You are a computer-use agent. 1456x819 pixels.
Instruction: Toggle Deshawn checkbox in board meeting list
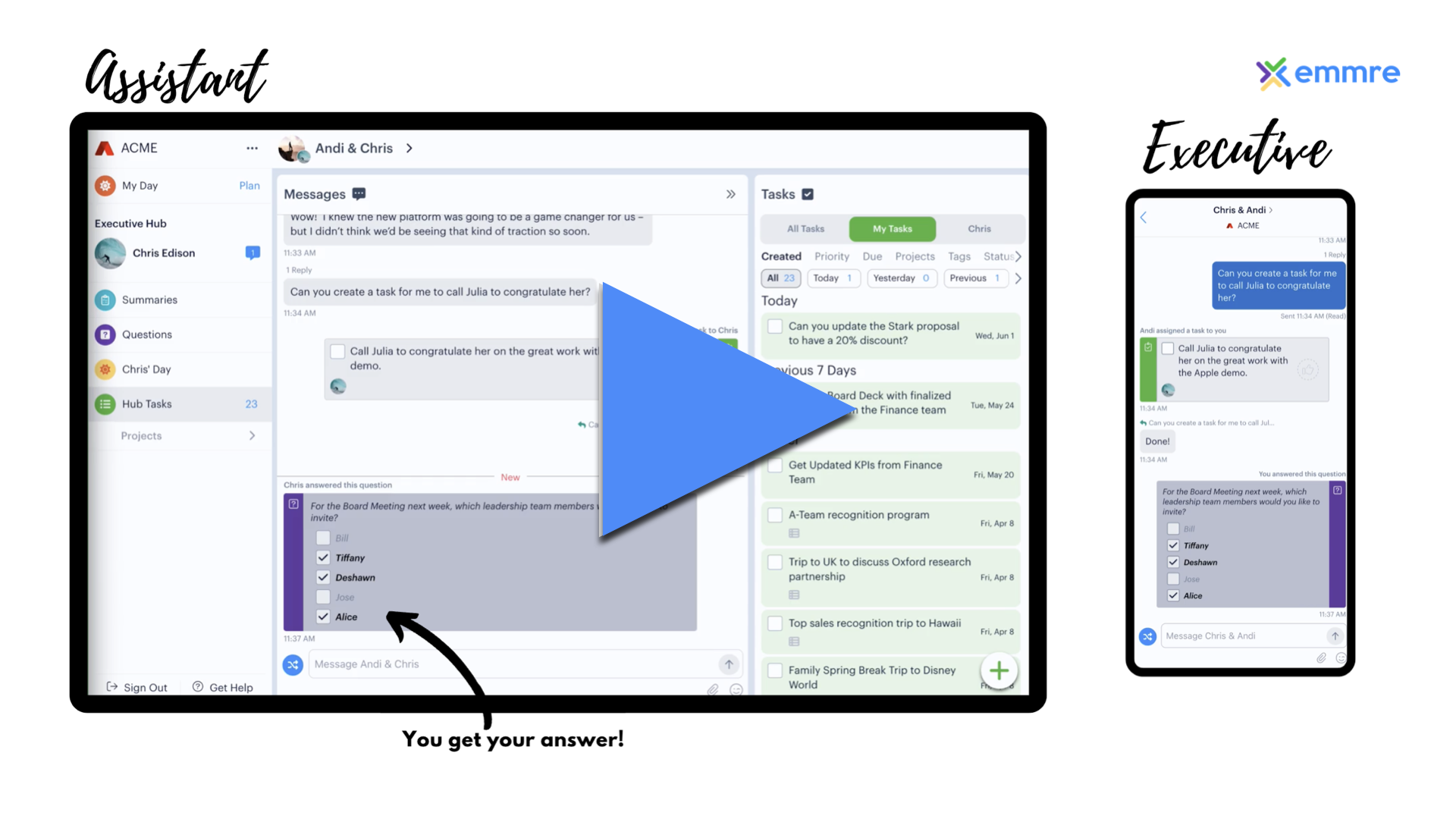(323, 577)
